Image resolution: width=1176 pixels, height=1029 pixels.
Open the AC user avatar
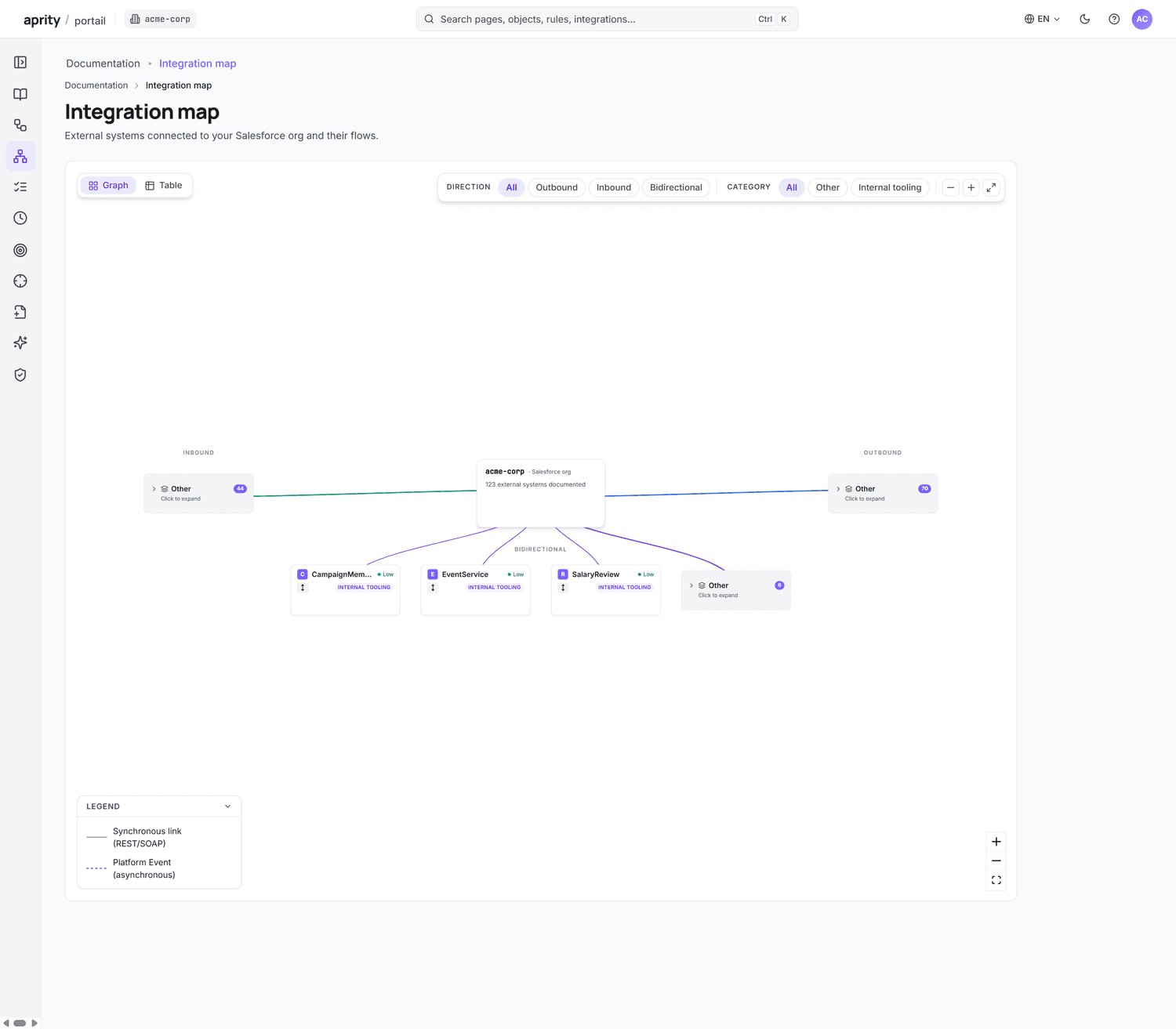coord(1142,19)
